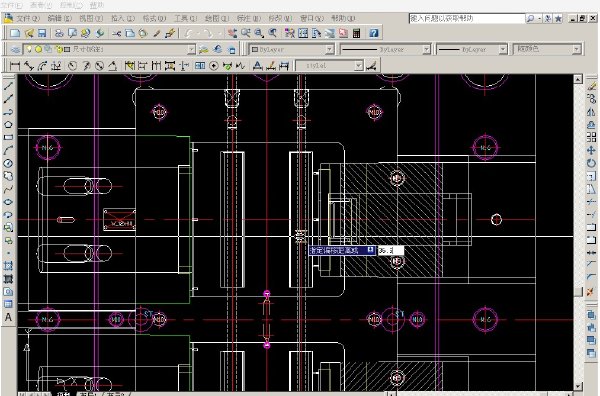Select the Line draw tool
The height and width of the screenshot is (396, 600).
click(x=8, y=86)
